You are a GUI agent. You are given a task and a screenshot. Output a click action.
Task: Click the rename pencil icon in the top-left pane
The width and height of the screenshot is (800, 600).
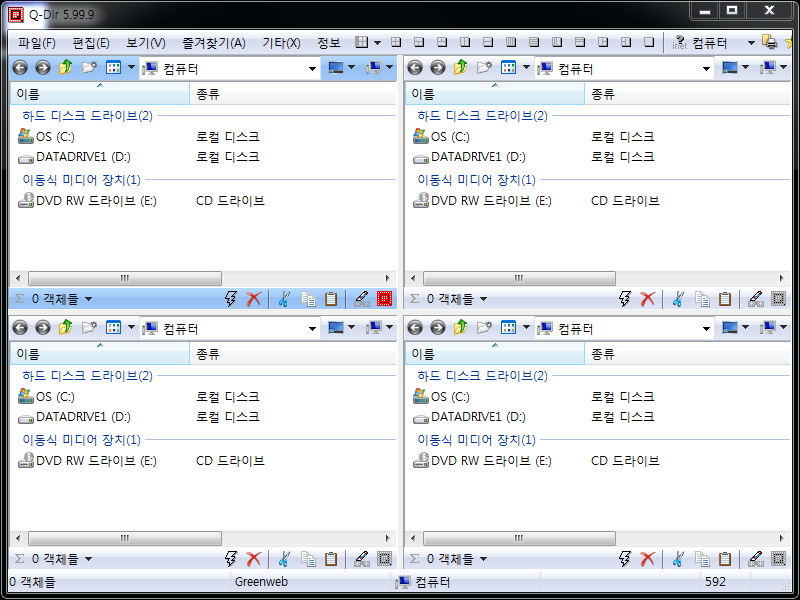[x=361, y=299]
